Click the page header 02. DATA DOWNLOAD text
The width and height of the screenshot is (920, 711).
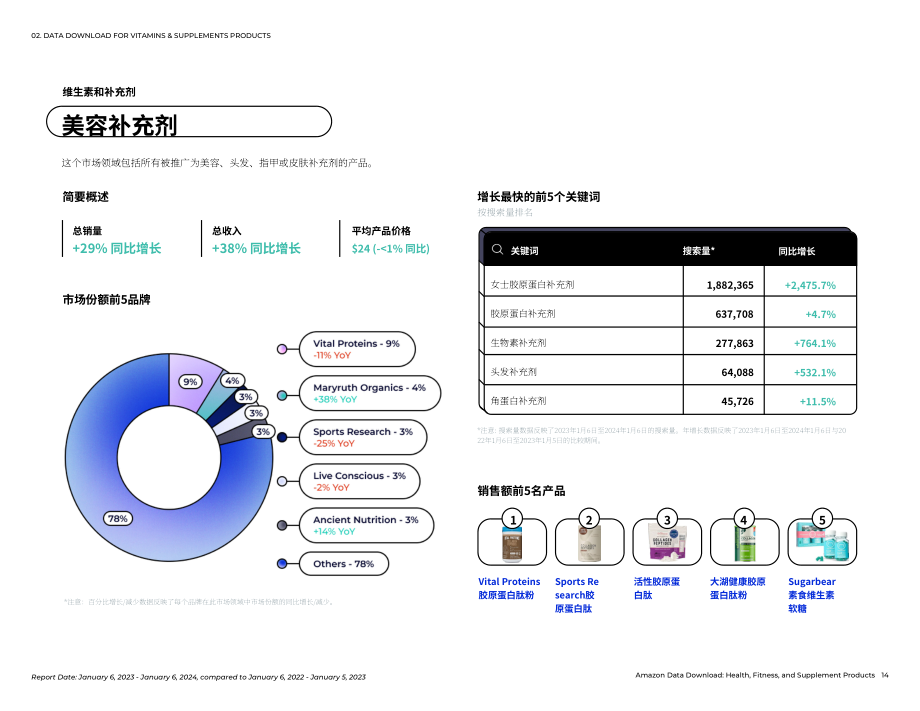coord(151,36)
